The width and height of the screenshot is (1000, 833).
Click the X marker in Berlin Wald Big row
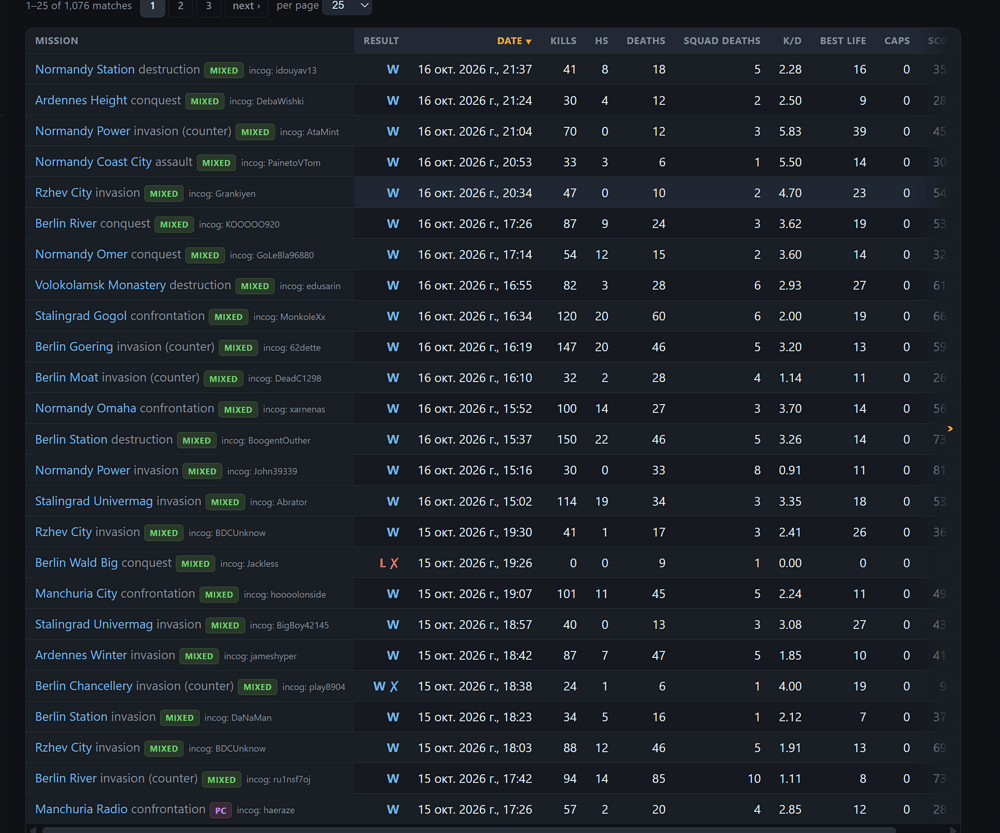[x=394, y=563]
